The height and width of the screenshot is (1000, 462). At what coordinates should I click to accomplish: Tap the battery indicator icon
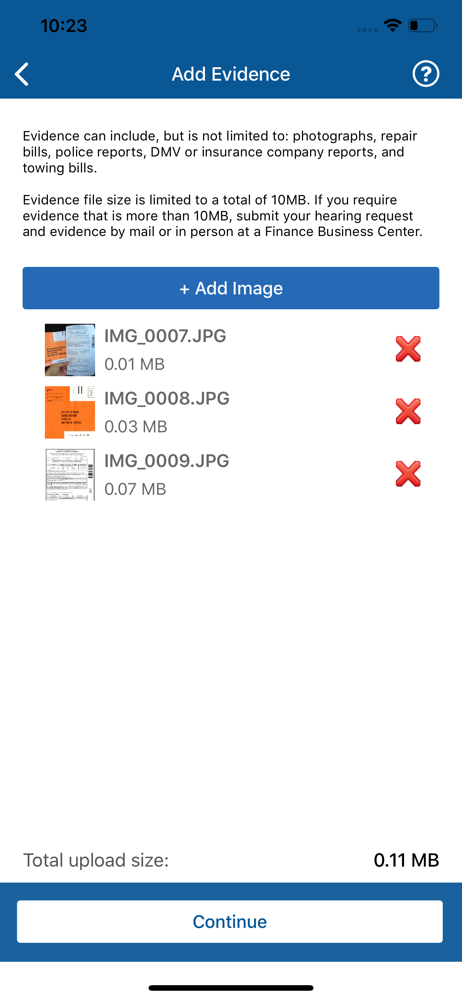(x=422, y=26)
